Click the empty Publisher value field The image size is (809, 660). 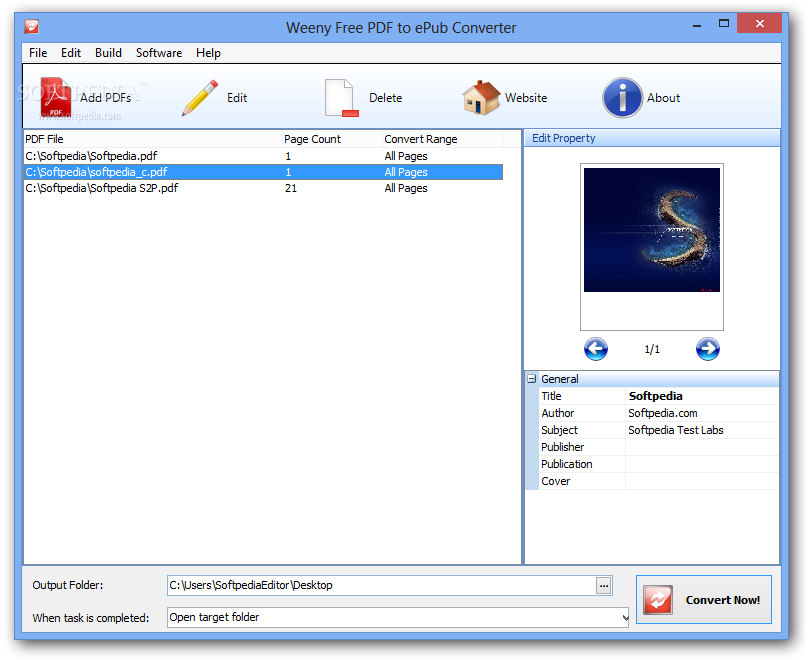(x=702, y=447)
